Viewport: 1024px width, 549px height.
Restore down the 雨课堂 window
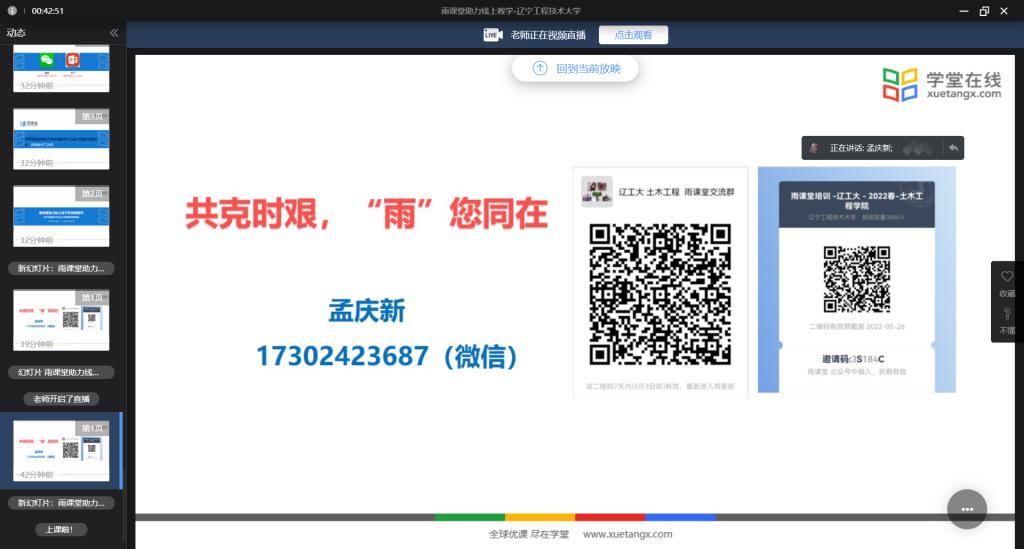(984, 11)
